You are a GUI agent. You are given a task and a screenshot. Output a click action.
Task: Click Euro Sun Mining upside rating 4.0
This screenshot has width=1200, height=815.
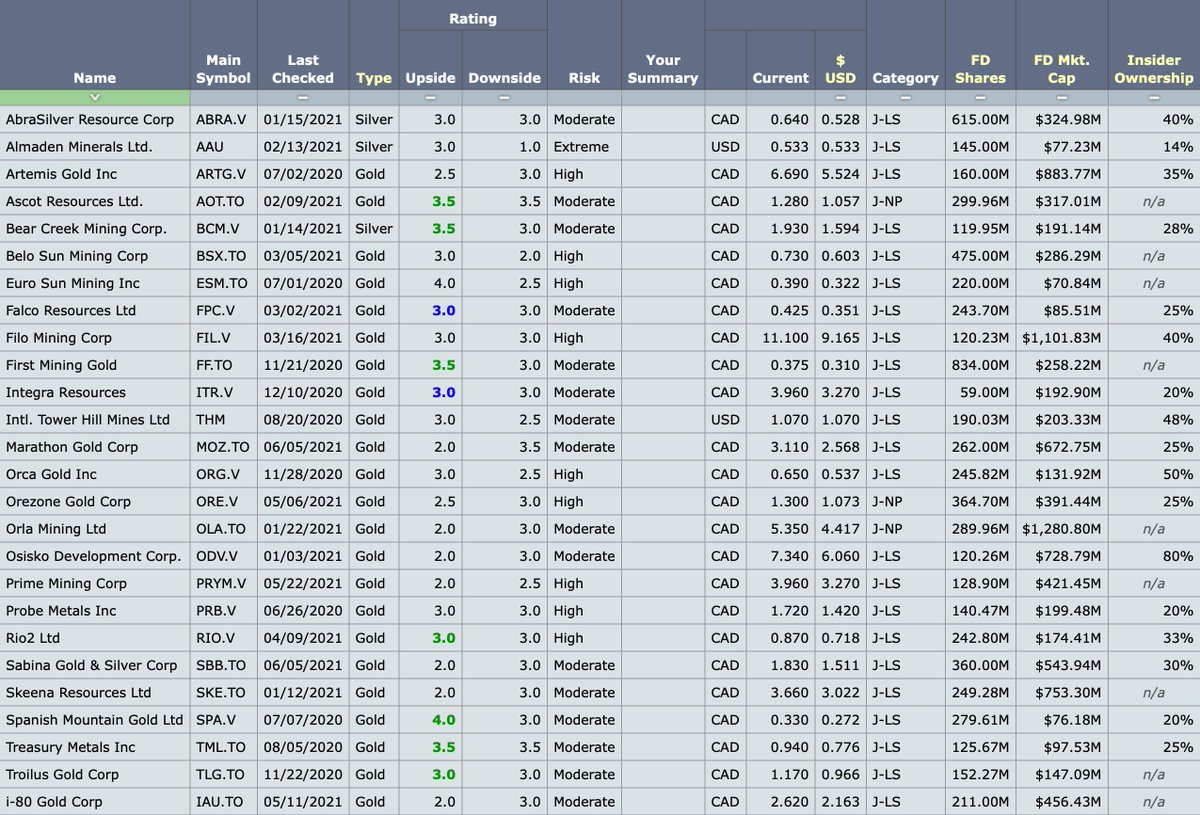(443, 283)
